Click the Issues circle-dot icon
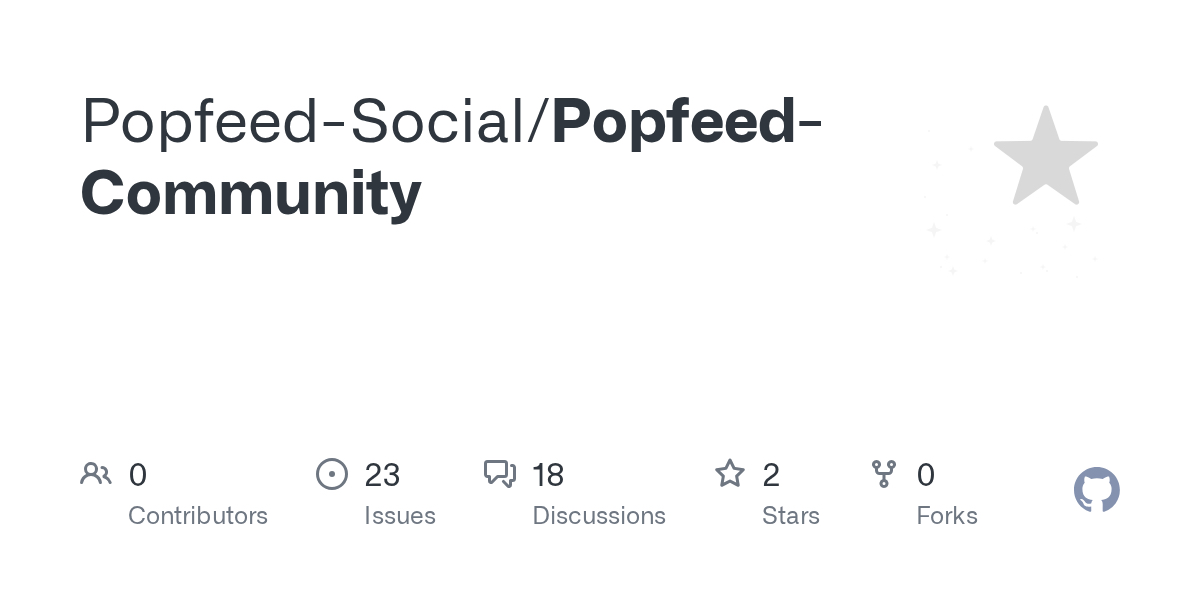The width and height of the screenshot is (1200, 600). 331,474
